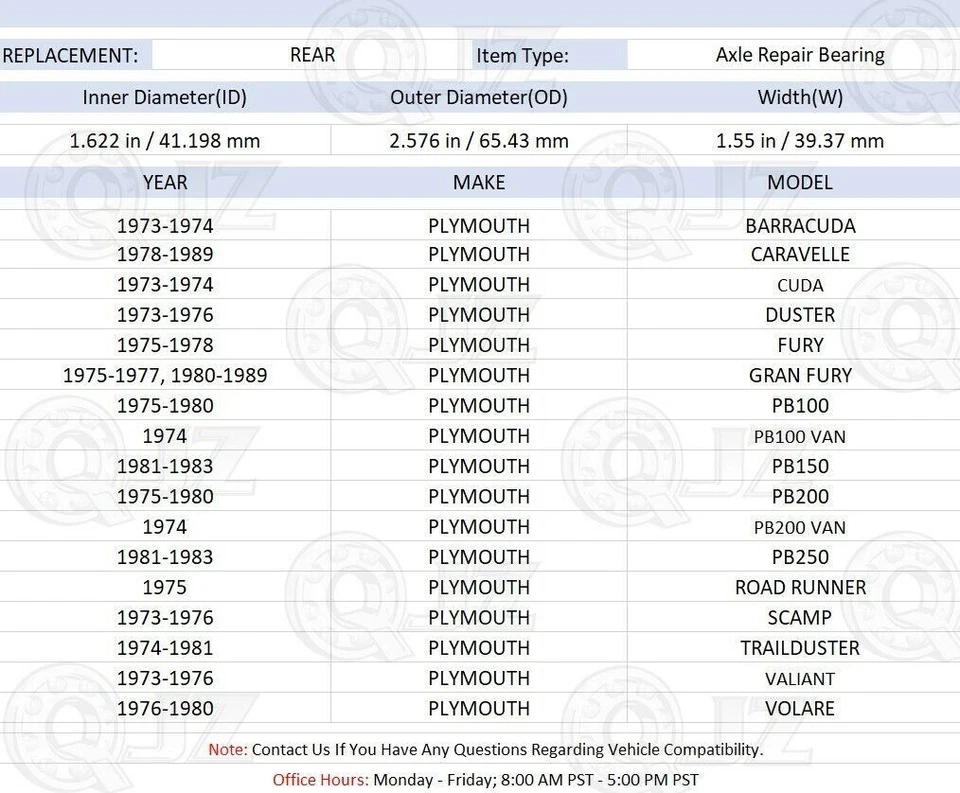Click the Outer Diameter(OD) column header
The width and height of the screenshot is (960, 793).
(479, 98)
